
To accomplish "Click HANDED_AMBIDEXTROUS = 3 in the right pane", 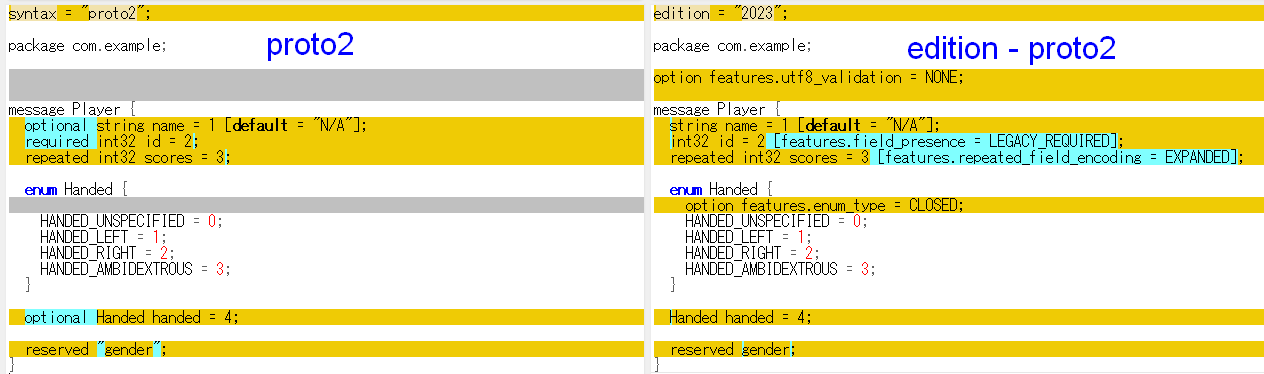I will click(x=781, y=269).
